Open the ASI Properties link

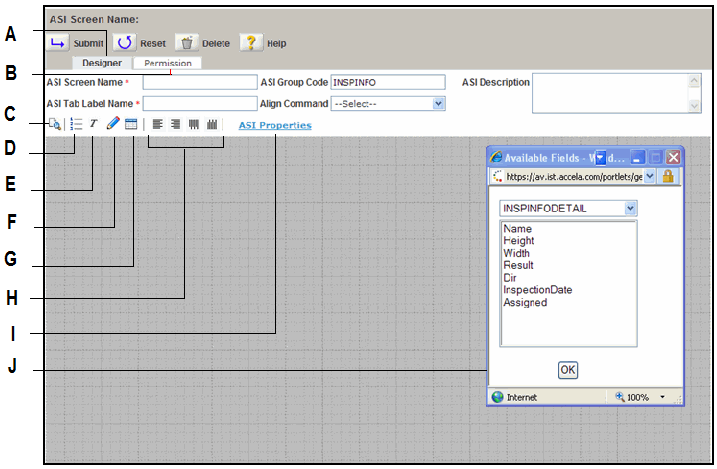(x=274, y=126)
